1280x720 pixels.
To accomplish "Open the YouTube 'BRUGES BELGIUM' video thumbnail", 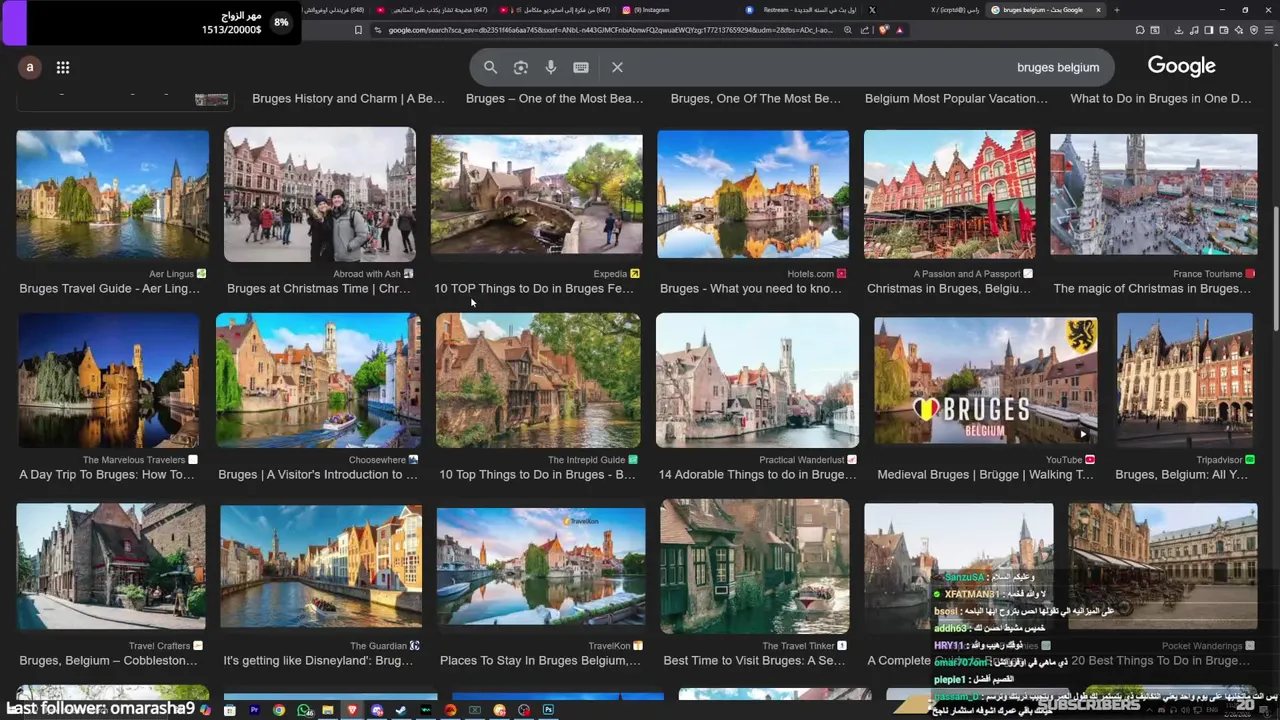I will point(986,380).
